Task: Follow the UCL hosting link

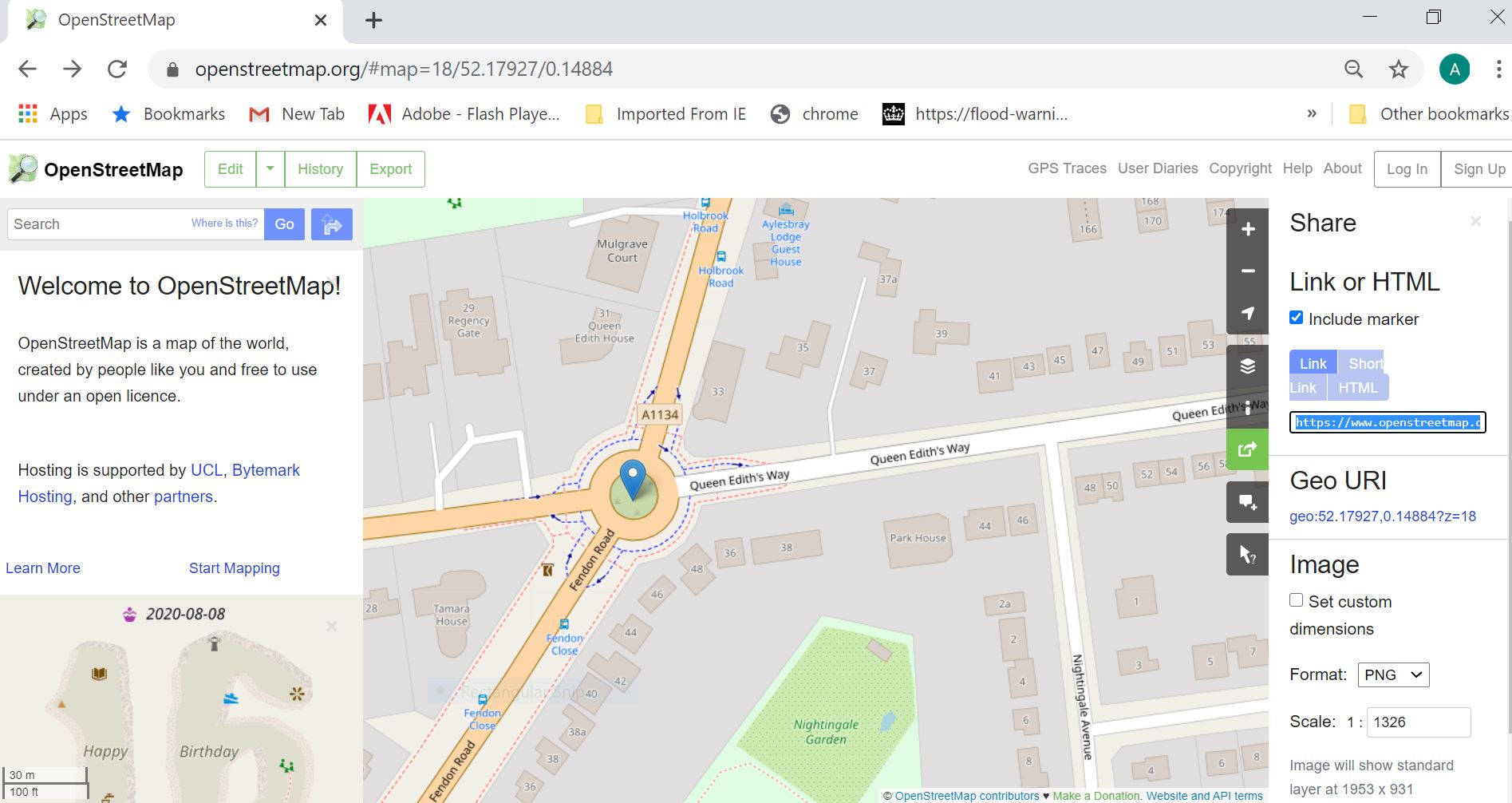Action: click(207, 470)
